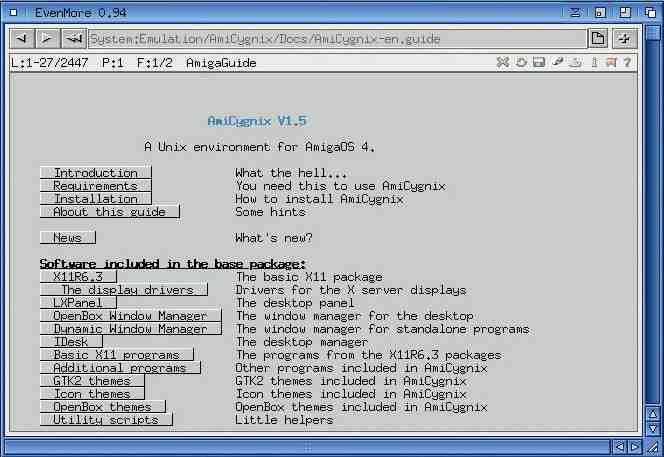Viewport: 664px width, 457px height.
Task: Click 'How to install AmiCygnix' text
Action: tap(319, 199)
